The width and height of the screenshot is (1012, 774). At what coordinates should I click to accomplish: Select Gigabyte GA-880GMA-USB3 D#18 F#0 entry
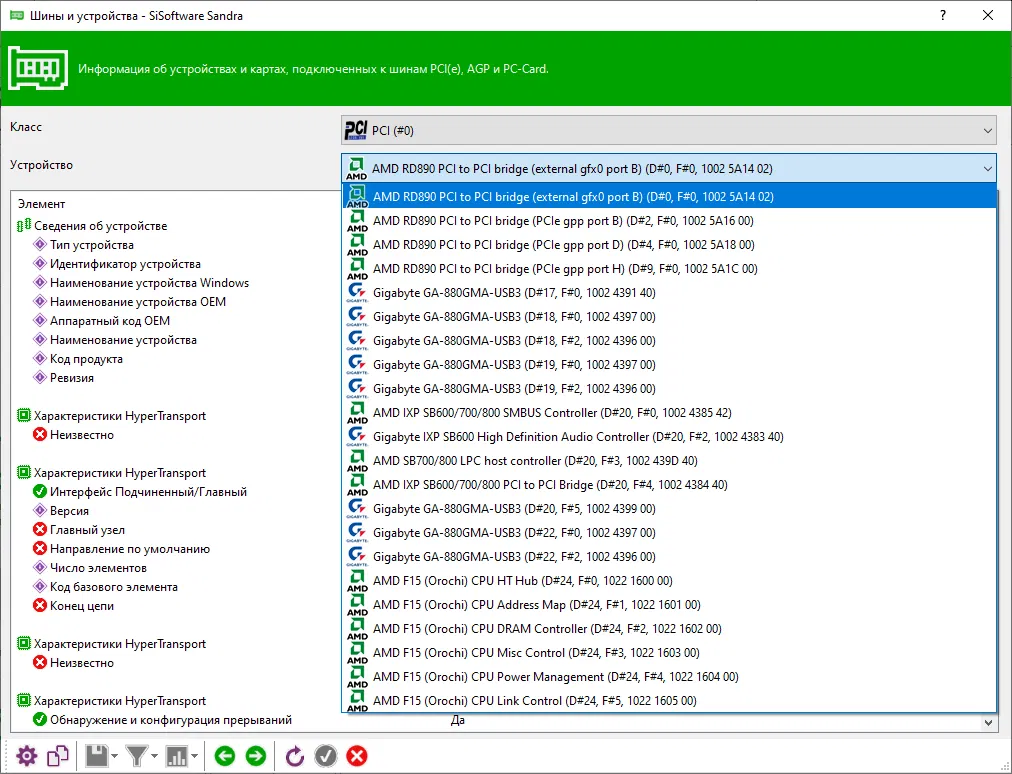(669, 316)
